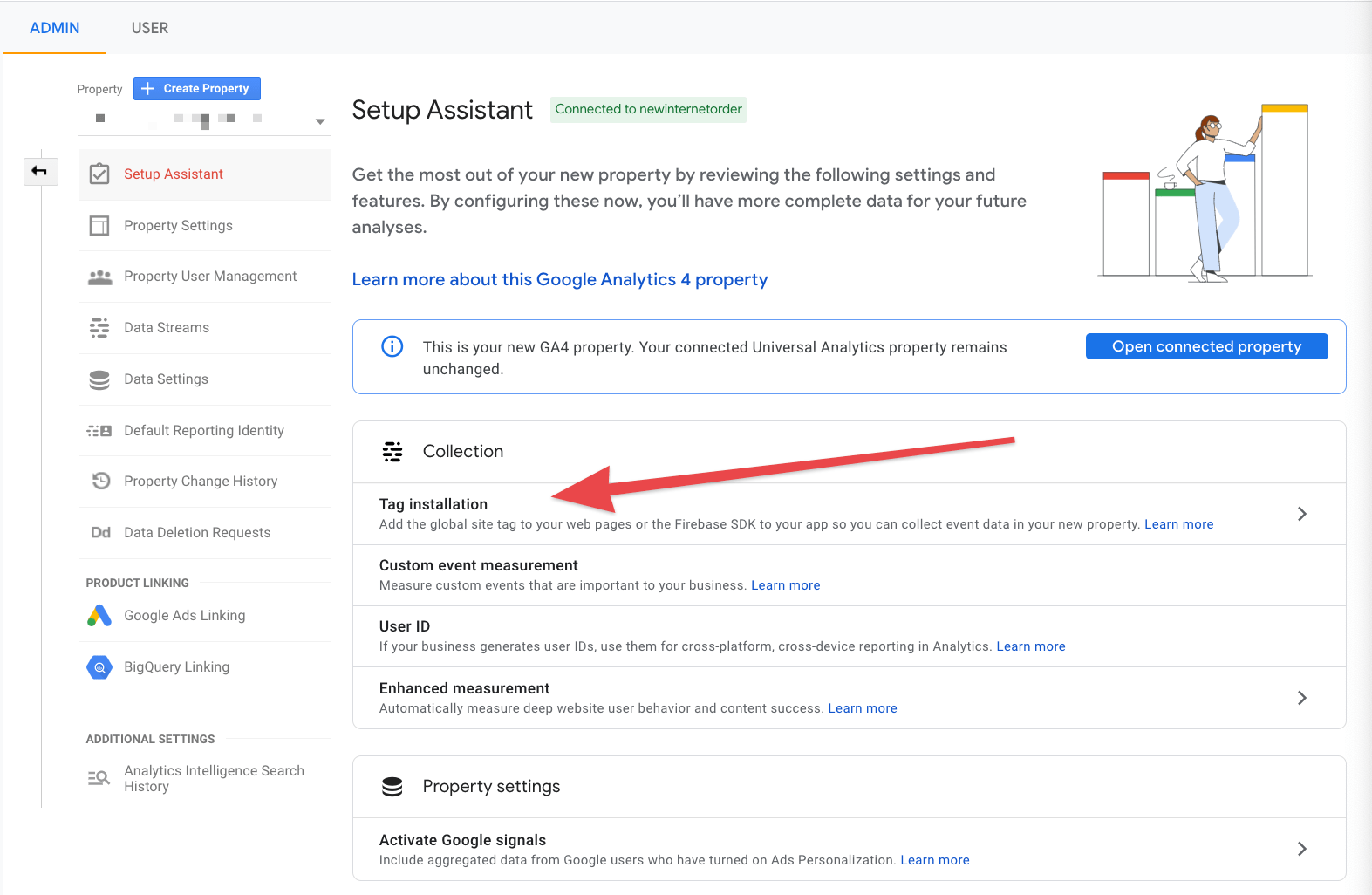1372x895 pixels.
Task: Expand Enhanced measurement with its chevron
Action: point(1301,698)
